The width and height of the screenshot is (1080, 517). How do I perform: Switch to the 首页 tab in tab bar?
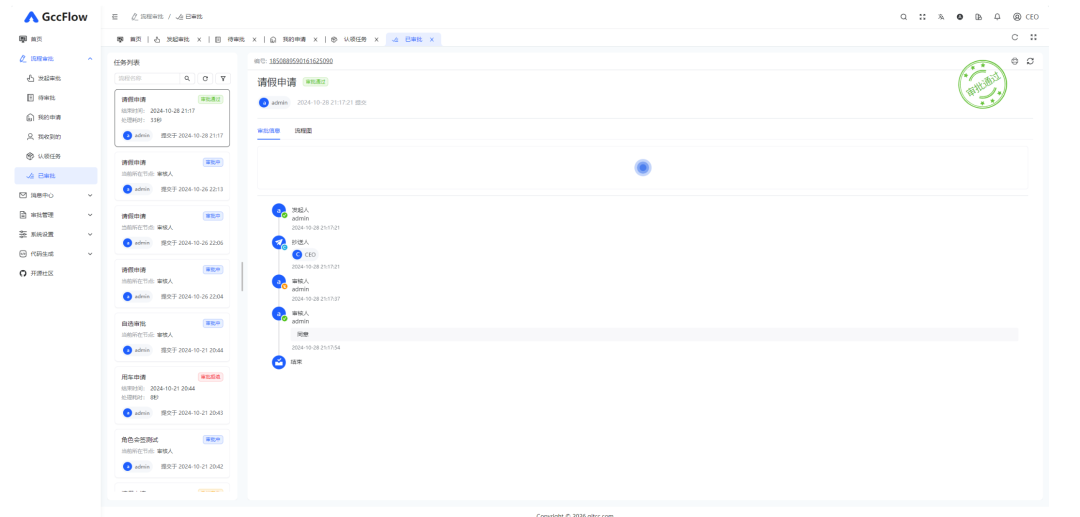coord(129,39)
